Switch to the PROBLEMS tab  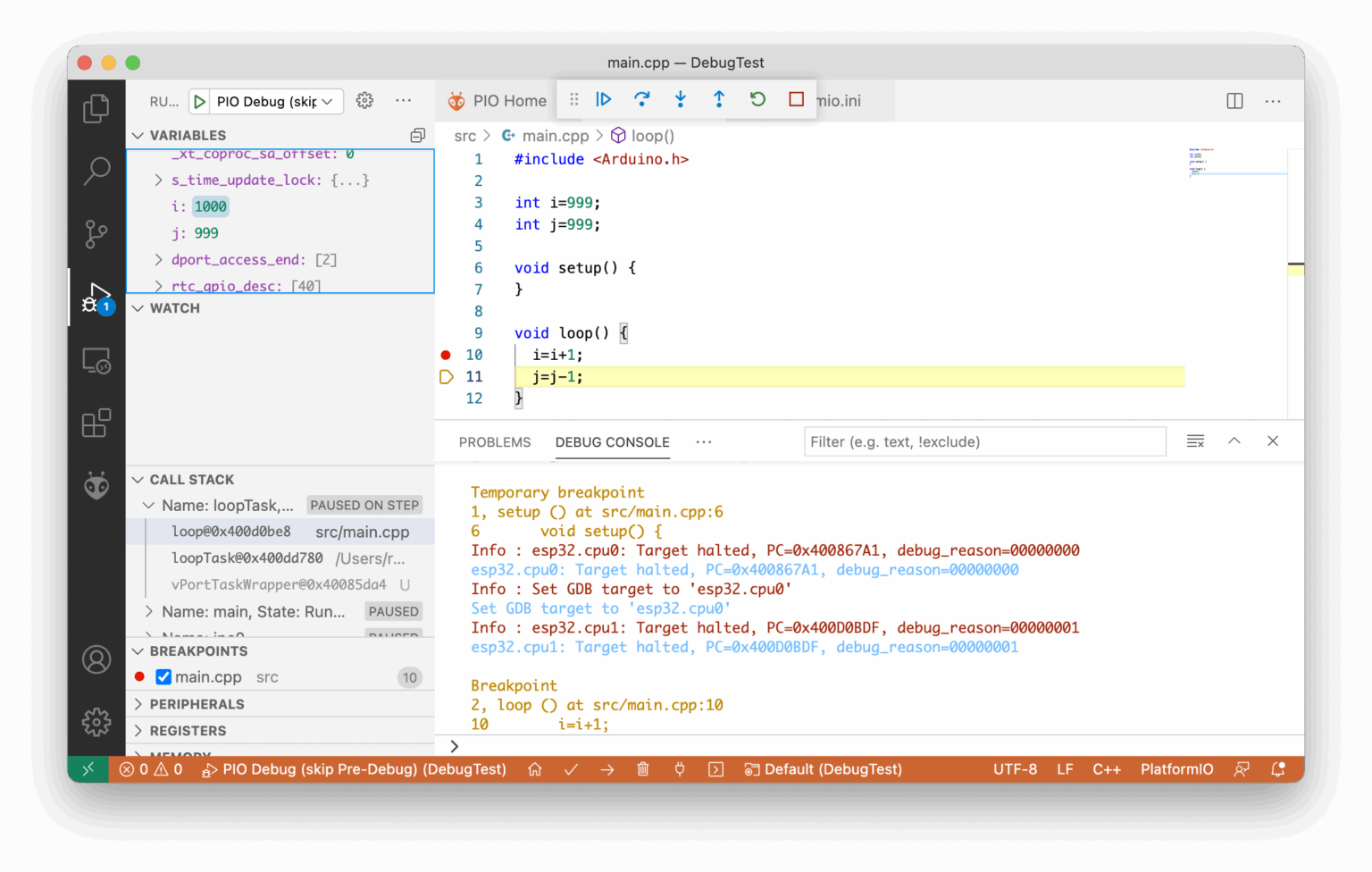(x=494, y=441)
